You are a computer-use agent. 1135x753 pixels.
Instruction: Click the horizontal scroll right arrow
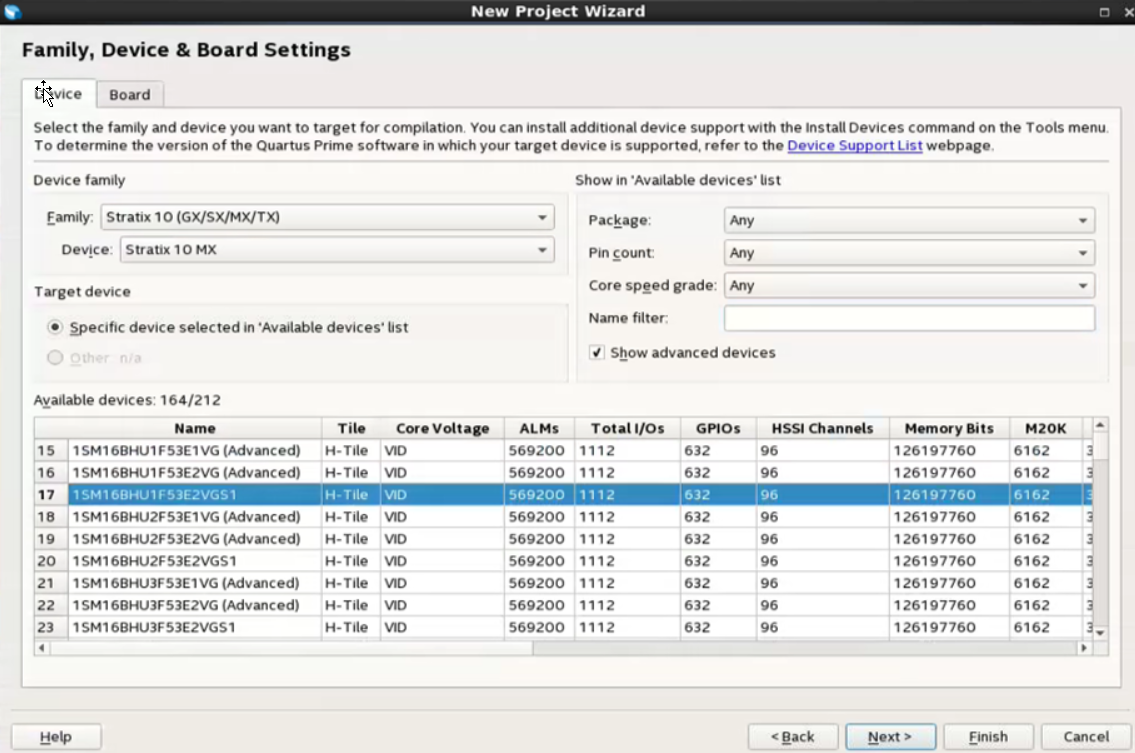(1083, 648)
